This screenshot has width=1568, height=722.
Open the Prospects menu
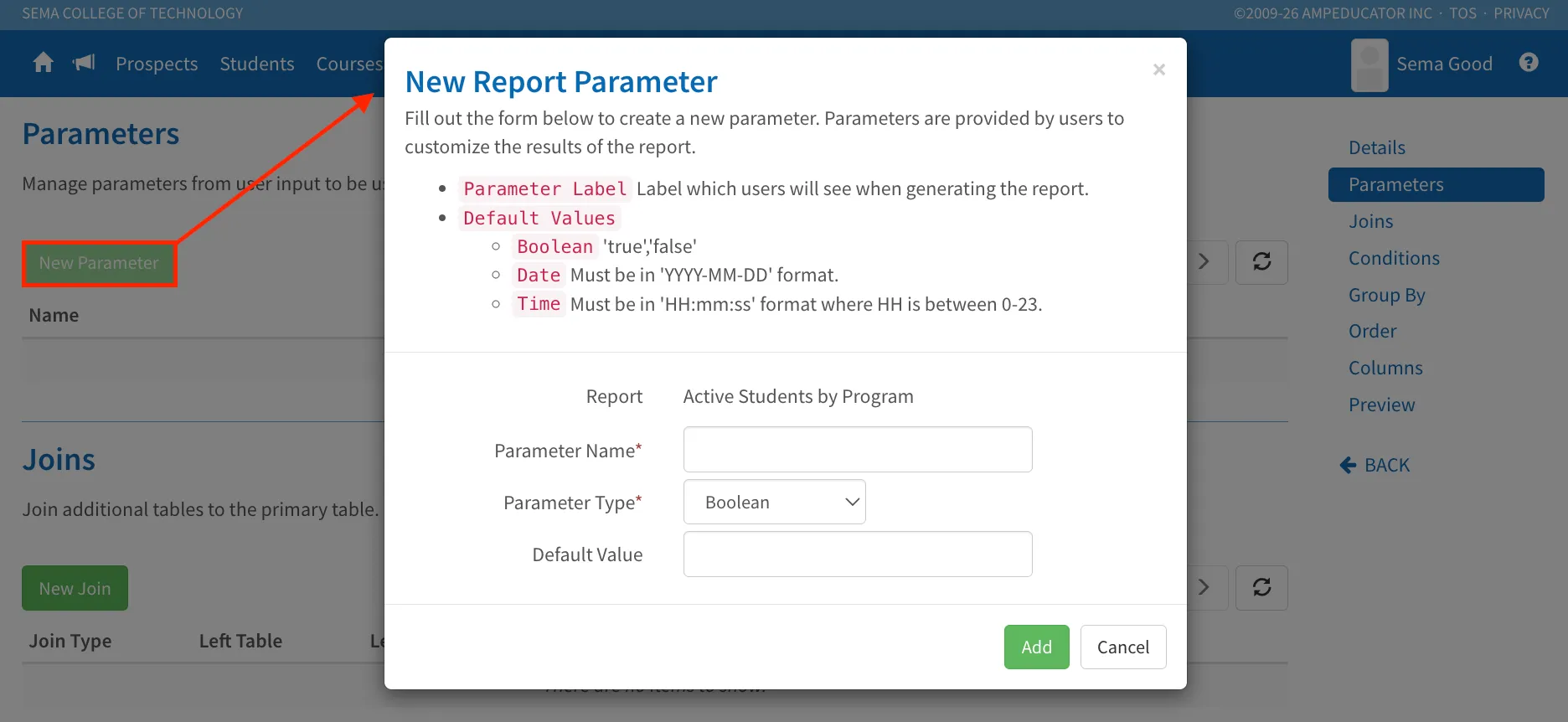(157, 64)
